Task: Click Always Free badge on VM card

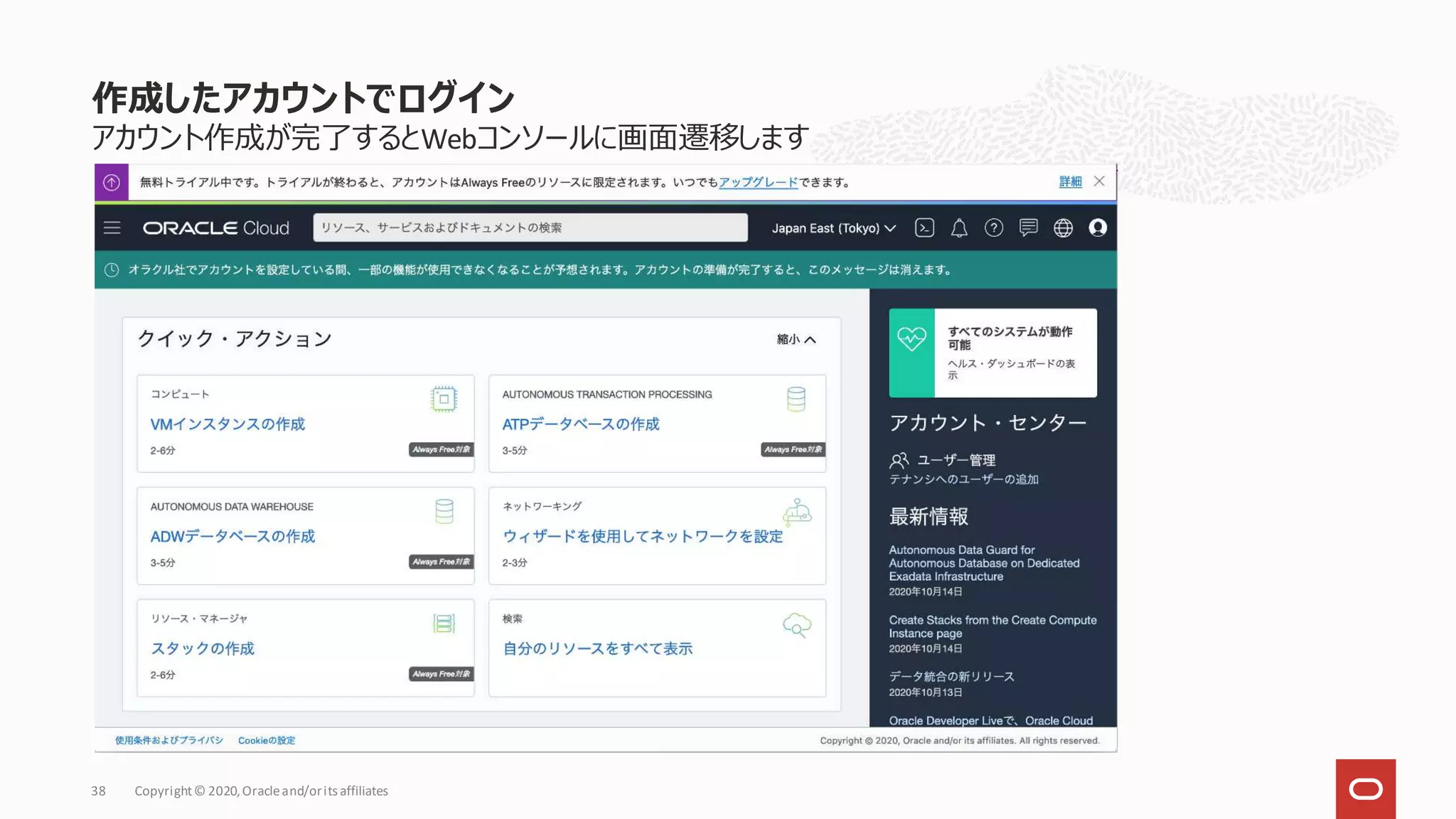Action: pos(441,449)
